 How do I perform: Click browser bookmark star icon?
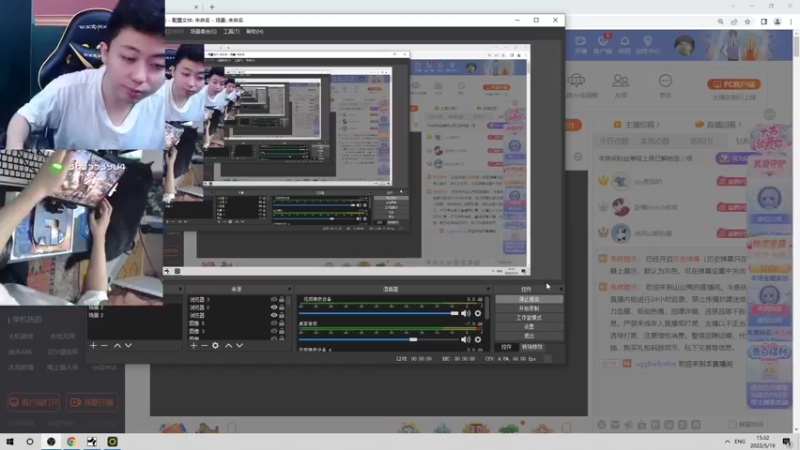(x=747, y=22)
